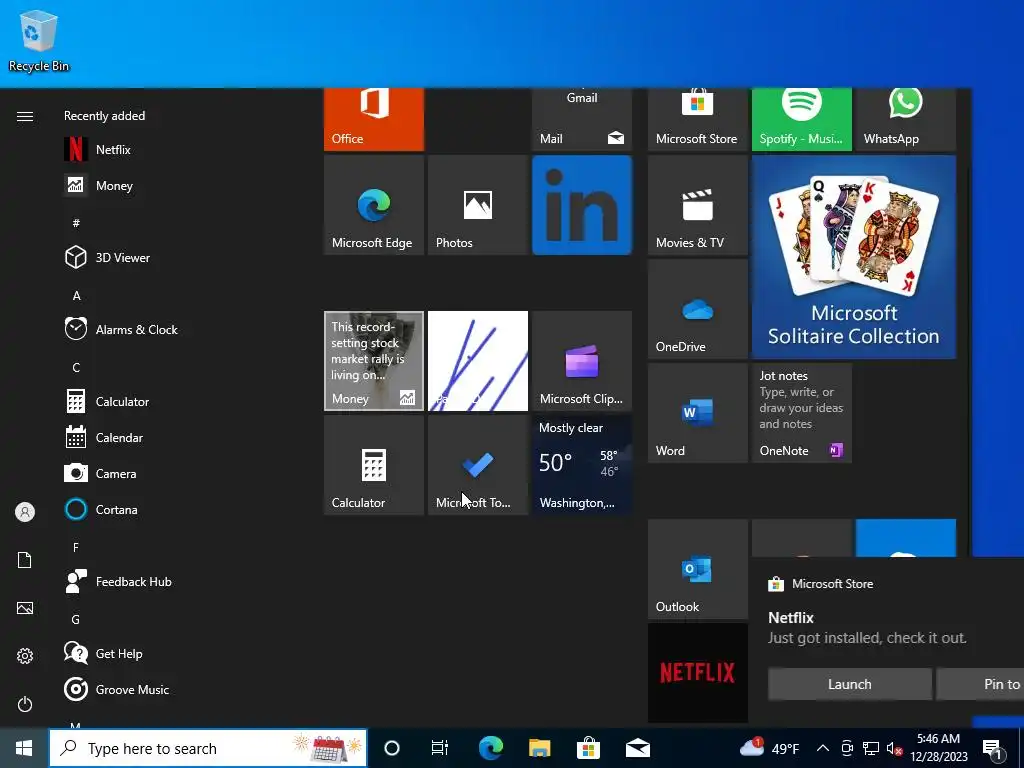Viewport: 1024px width, 768px height.
Task: Click the muted volume icon in tray
Action: coord(895,748)
